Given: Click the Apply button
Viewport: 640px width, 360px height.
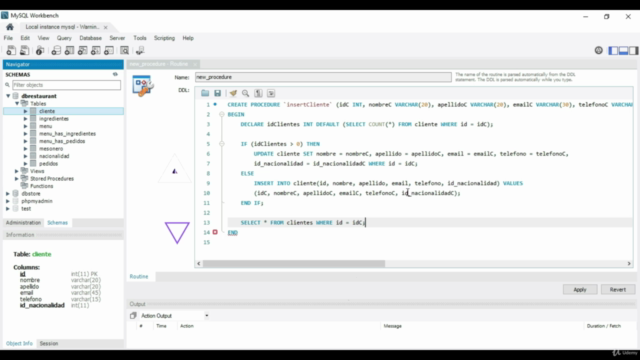Looking at the screenshot, I should tap(580, 289).
